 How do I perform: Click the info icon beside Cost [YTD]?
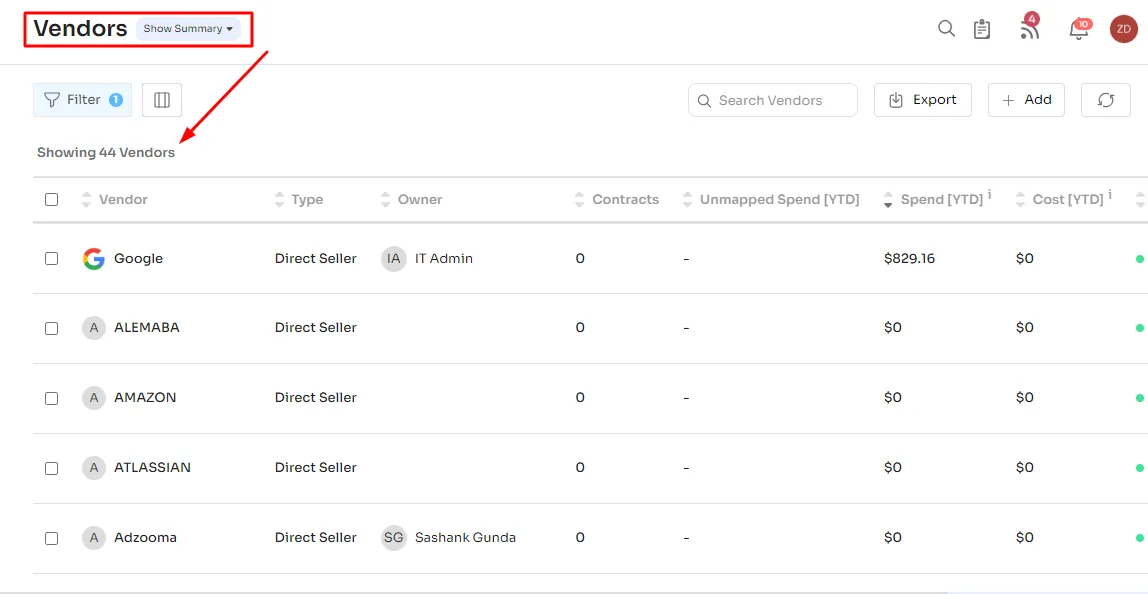[1110, 194]
